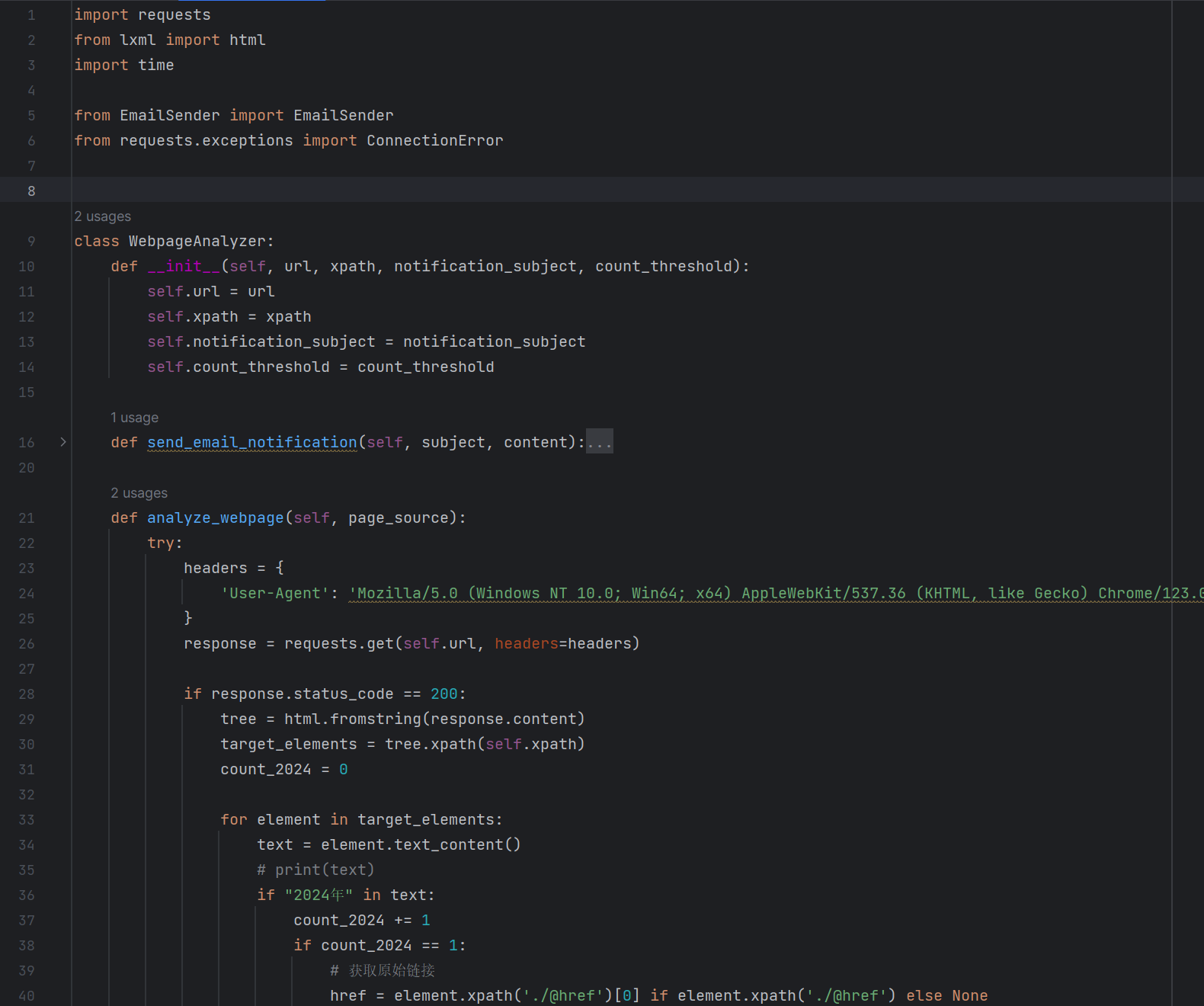Image resolution: width=1204 pixels, height=1006 pixels.
Task: Place cursor on empty highlighted line 8
Action: 622,191
